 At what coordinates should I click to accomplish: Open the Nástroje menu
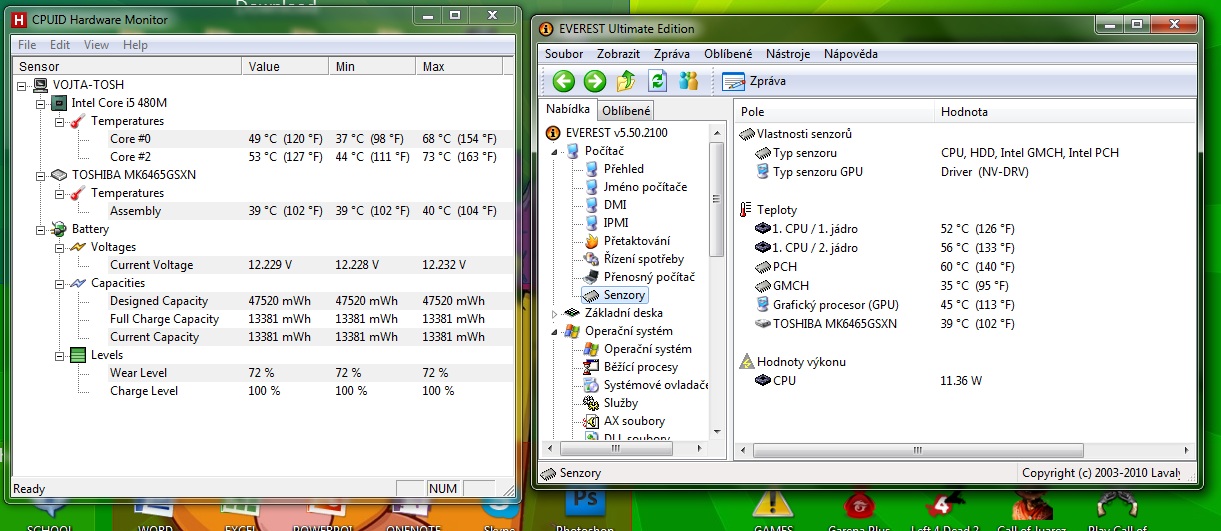tap(788, 54)
